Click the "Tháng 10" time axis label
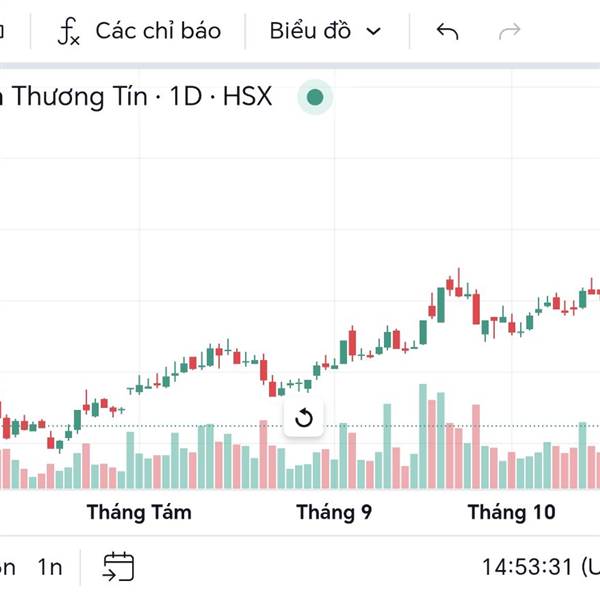 [511, 513]
